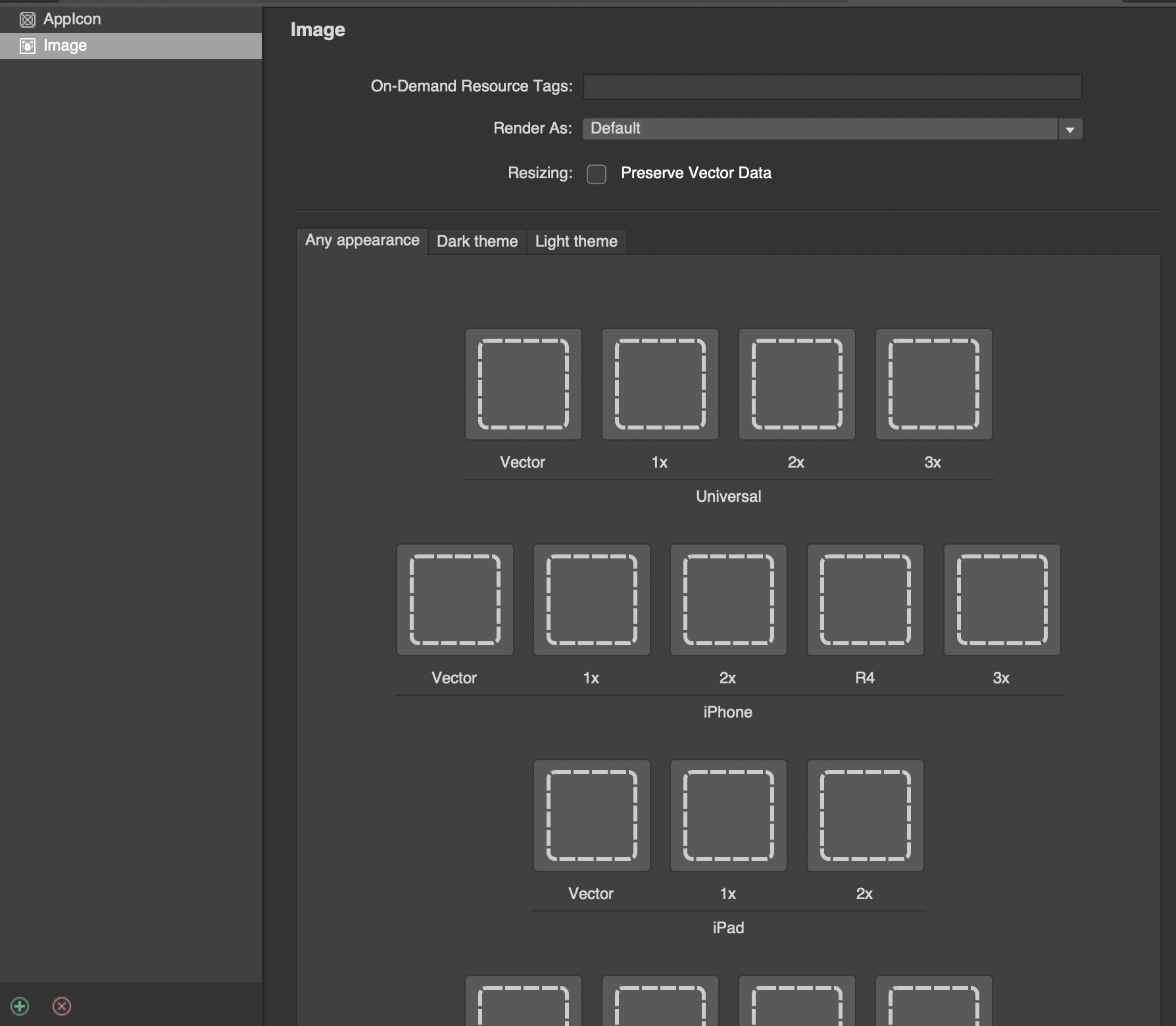Screen dimensions: 1176x1026
Task: Click the Image heading at the top
Action: point(318,30)
